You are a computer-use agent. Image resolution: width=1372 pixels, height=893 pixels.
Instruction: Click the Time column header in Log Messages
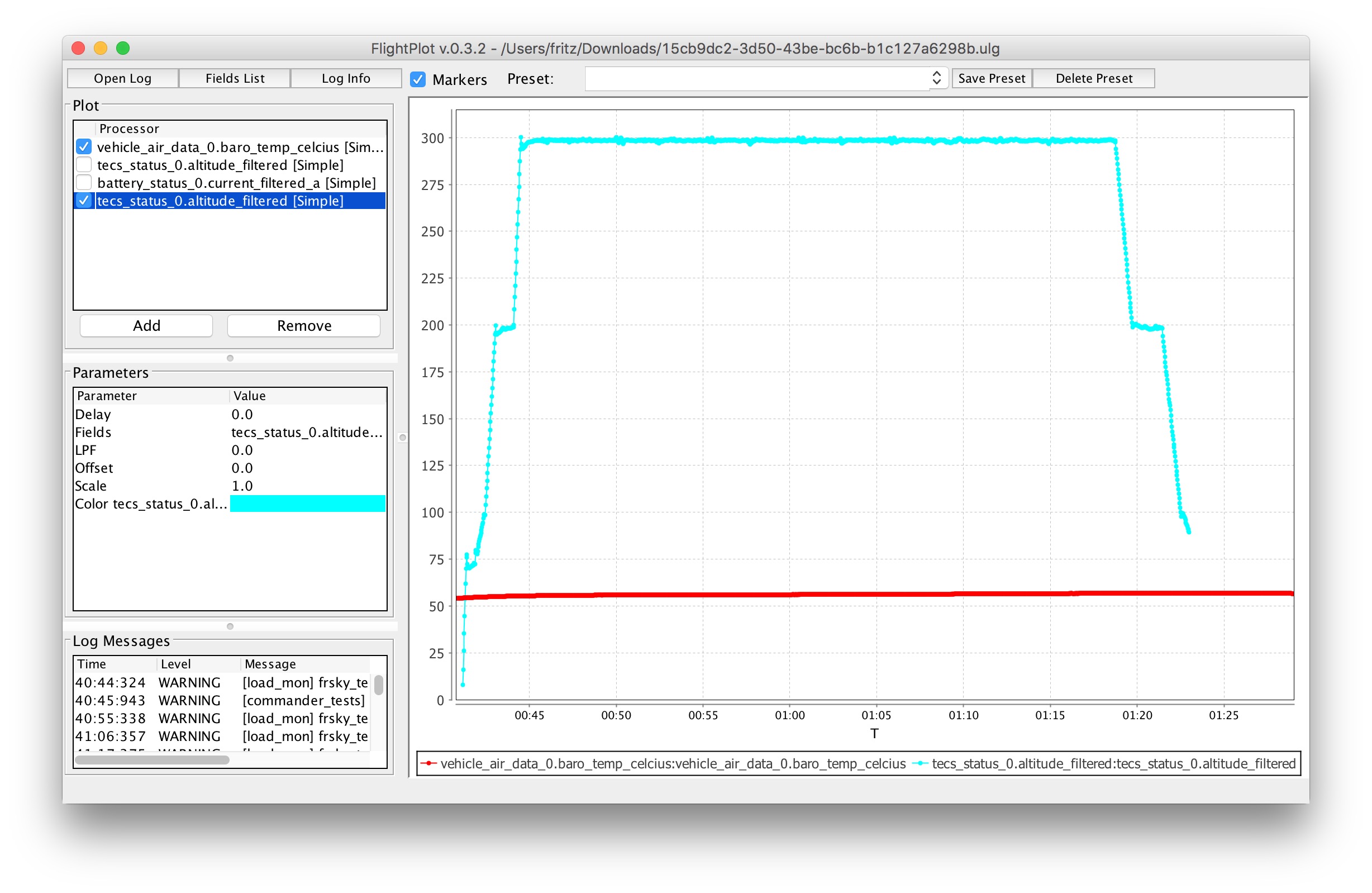pos(115,664)
